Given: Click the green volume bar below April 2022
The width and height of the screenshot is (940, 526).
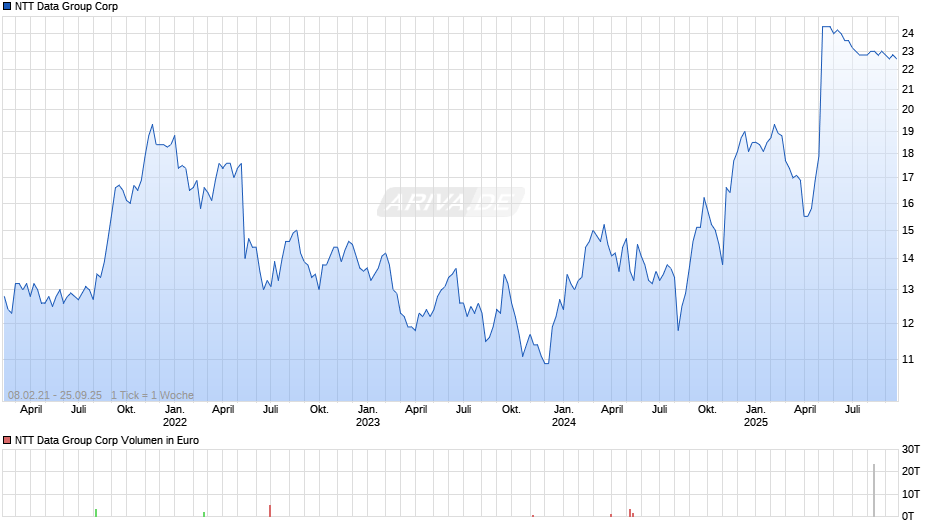Looking at the screenshot, I should pyautogui.click(x=204, y=514).
